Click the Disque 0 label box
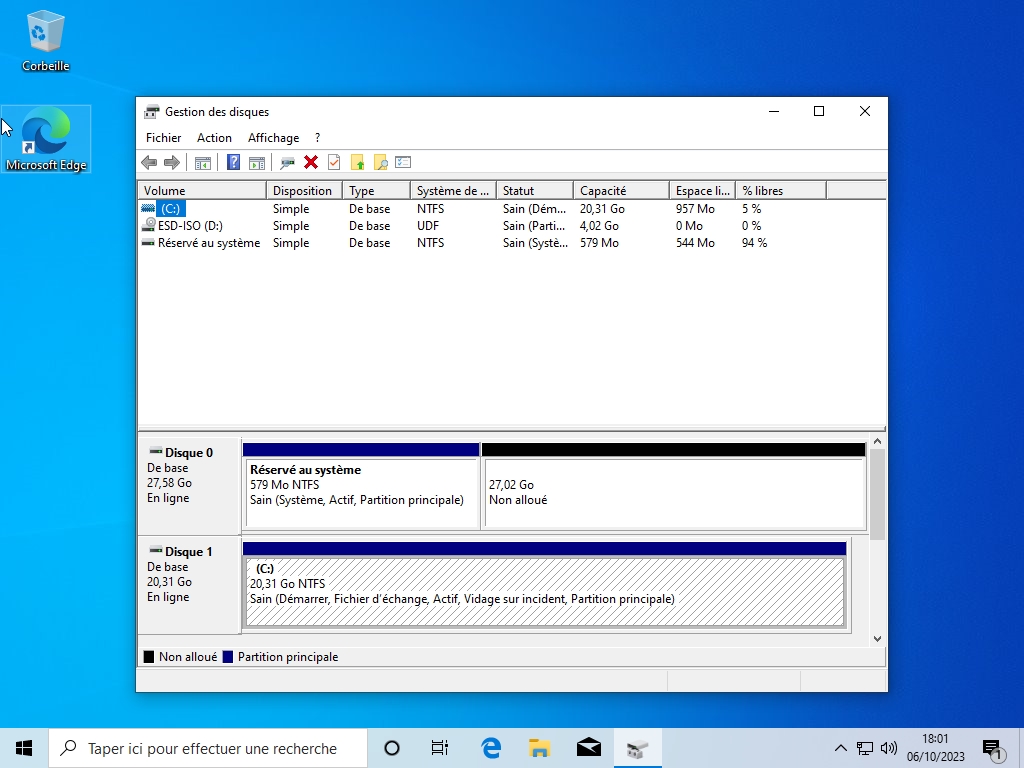 (x=188, y=484)
